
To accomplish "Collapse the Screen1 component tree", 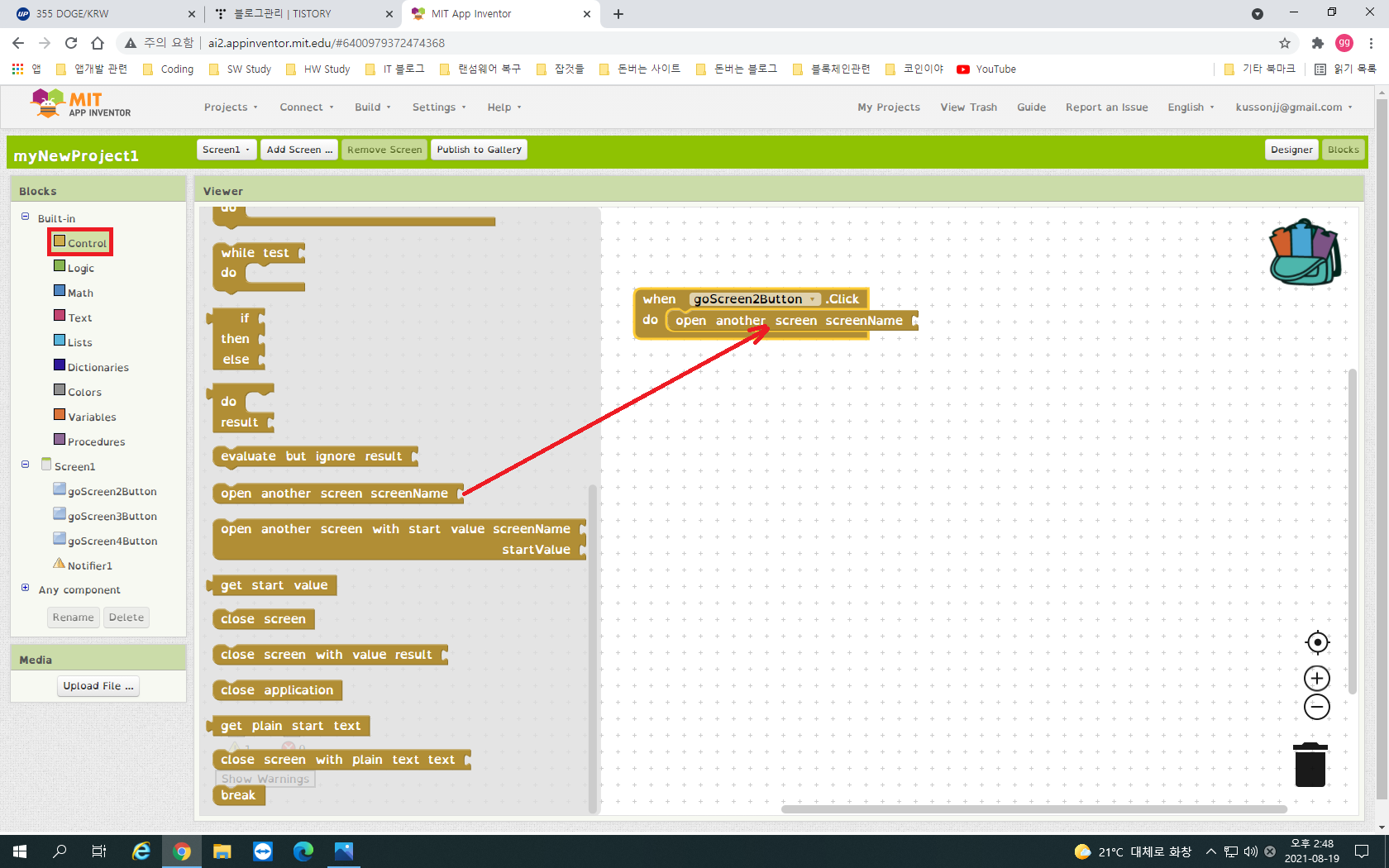I will 25,465.
